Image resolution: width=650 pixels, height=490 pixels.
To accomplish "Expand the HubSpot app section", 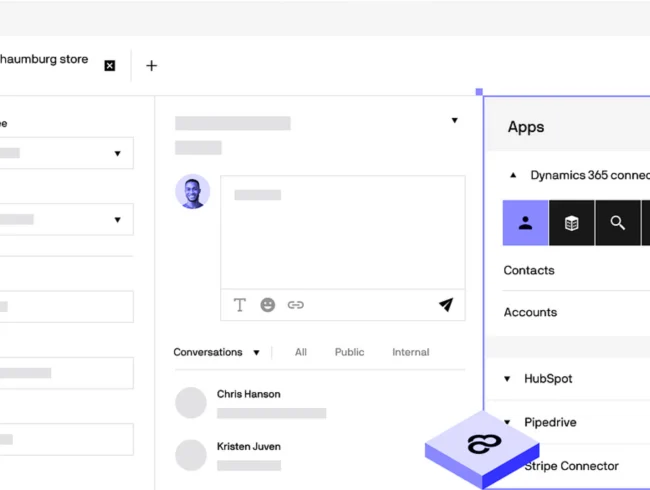I will pyautogui.click(x=508, y=379).
